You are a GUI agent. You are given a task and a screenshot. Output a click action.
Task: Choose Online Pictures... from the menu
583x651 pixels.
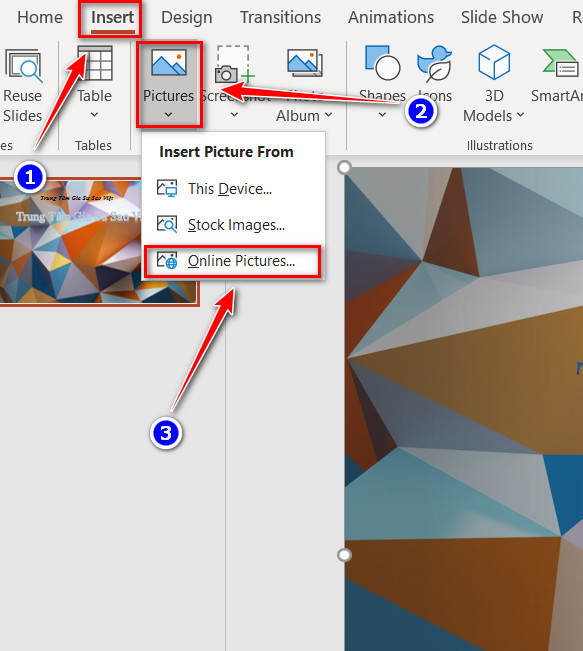point(233,261)
